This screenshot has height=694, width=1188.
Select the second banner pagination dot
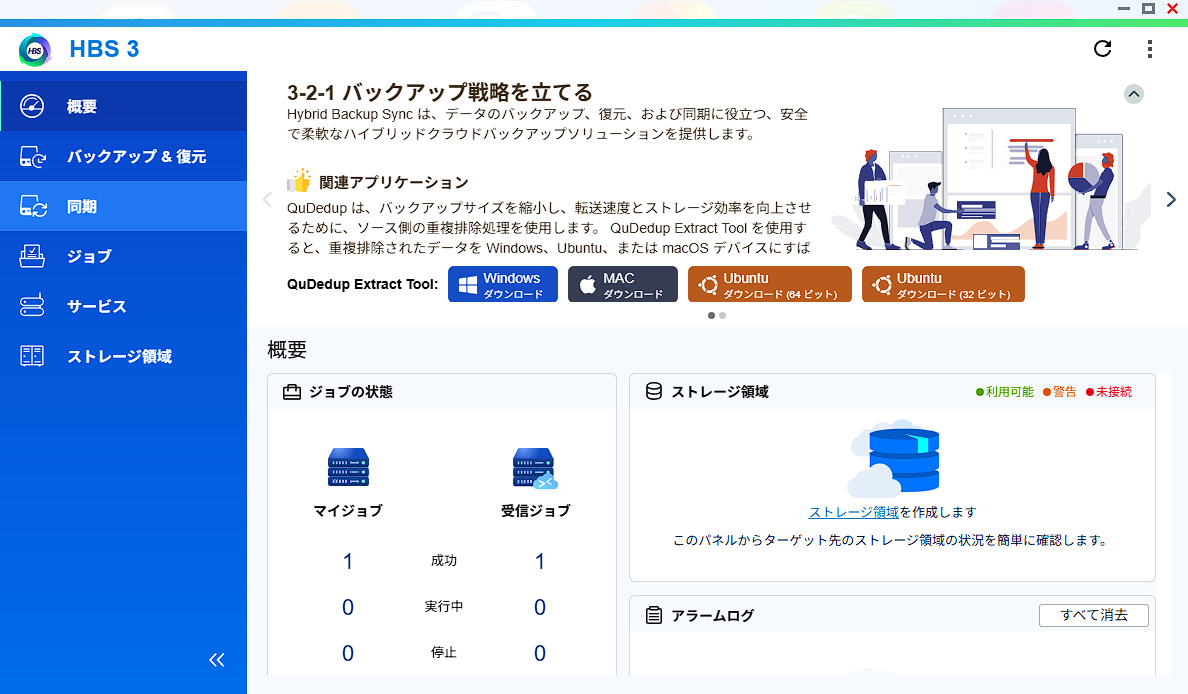pos(723,315)
